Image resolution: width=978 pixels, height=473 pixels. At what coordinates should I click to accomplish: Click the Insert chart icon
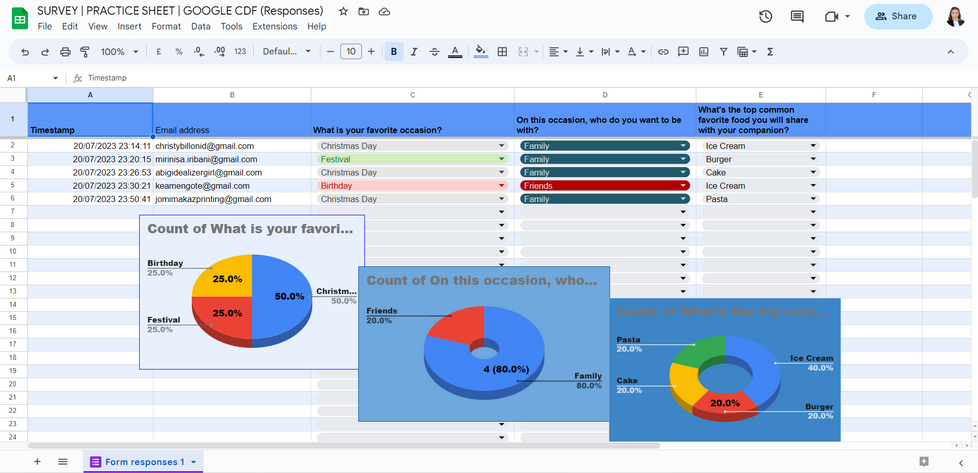coord(704,52)
